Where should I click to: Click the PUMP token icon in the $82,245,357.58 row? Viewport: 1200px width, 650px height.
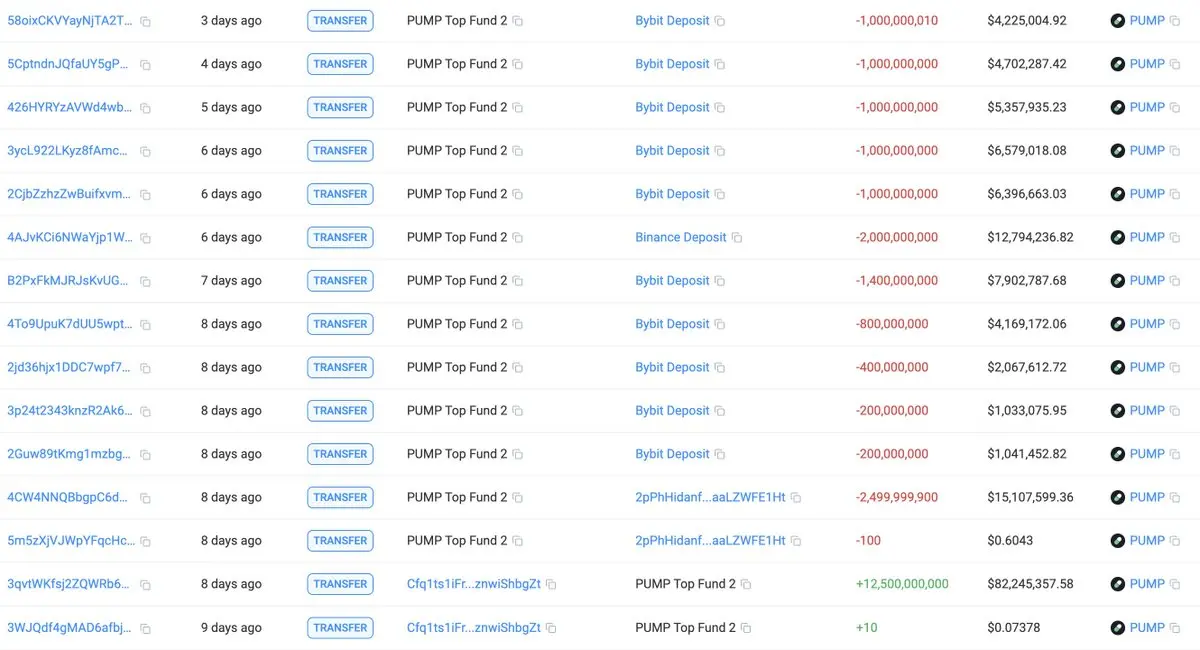(1118, 584)
